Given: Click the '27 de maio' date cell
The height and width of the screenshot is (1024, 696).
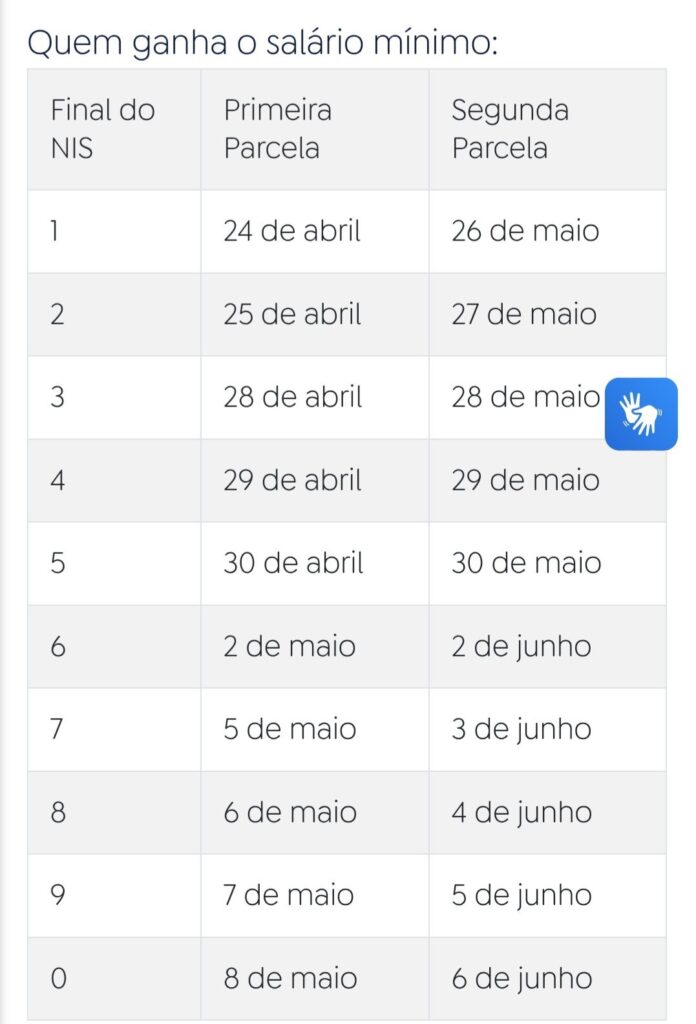Looking at the screenshot, I should click(x=548, y=314).
